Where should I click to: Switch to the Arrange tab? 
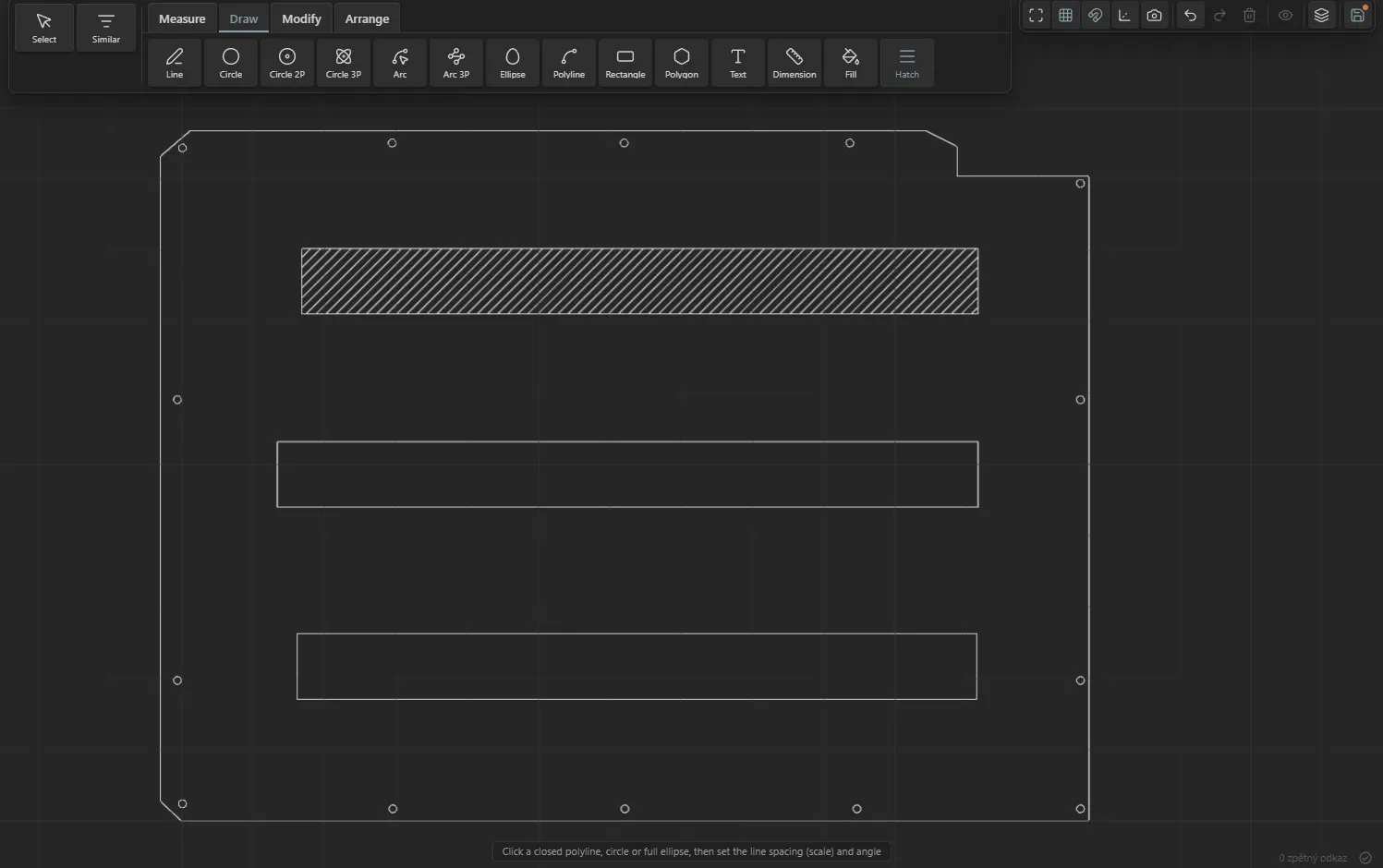point(367,18)
